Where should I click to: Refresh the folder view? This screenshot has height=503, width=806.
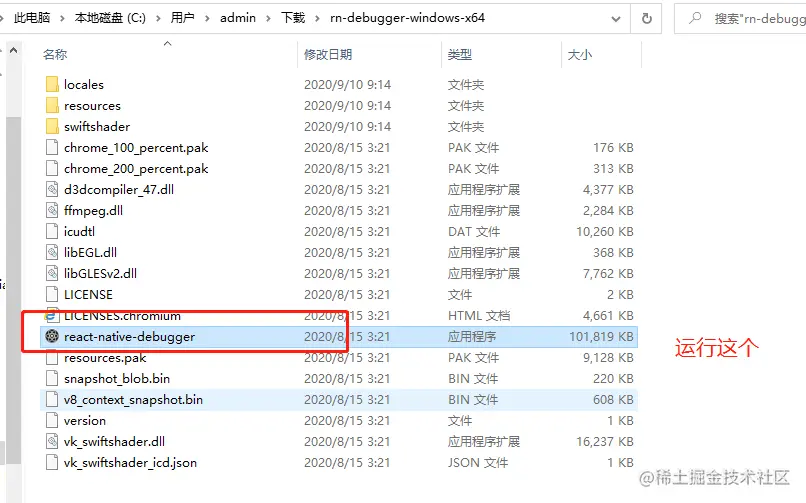click(x=647, y=18)
